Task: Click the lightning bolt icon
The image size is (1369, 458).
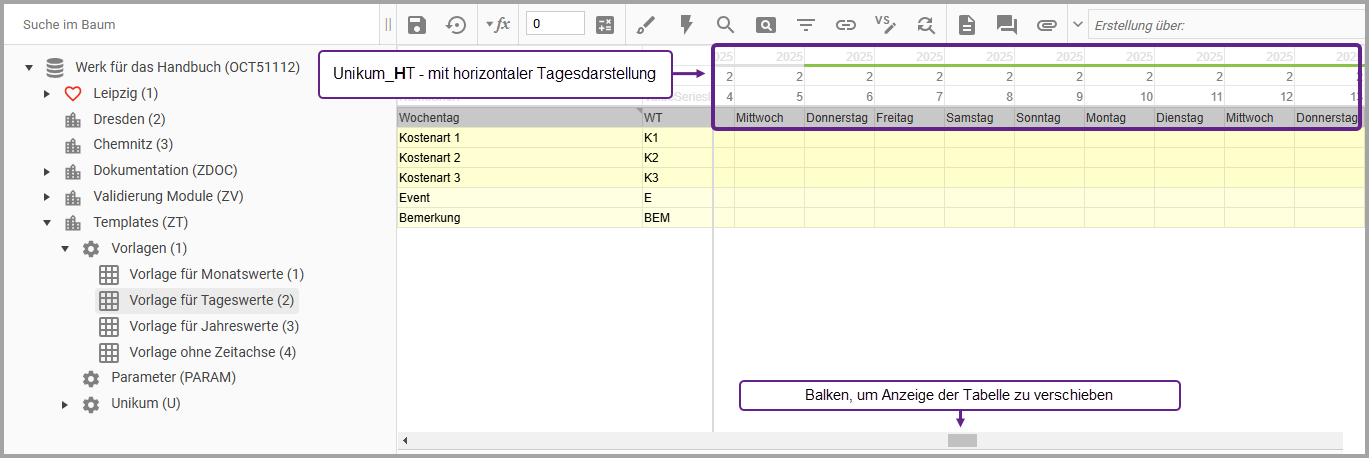Action: (x=686, y=25)
